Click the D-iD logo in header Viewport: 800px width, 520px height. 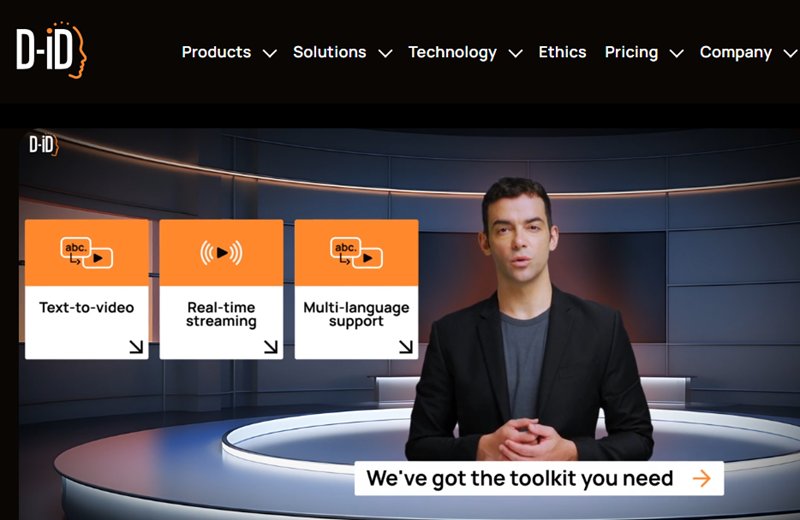(x=51, y=50)
